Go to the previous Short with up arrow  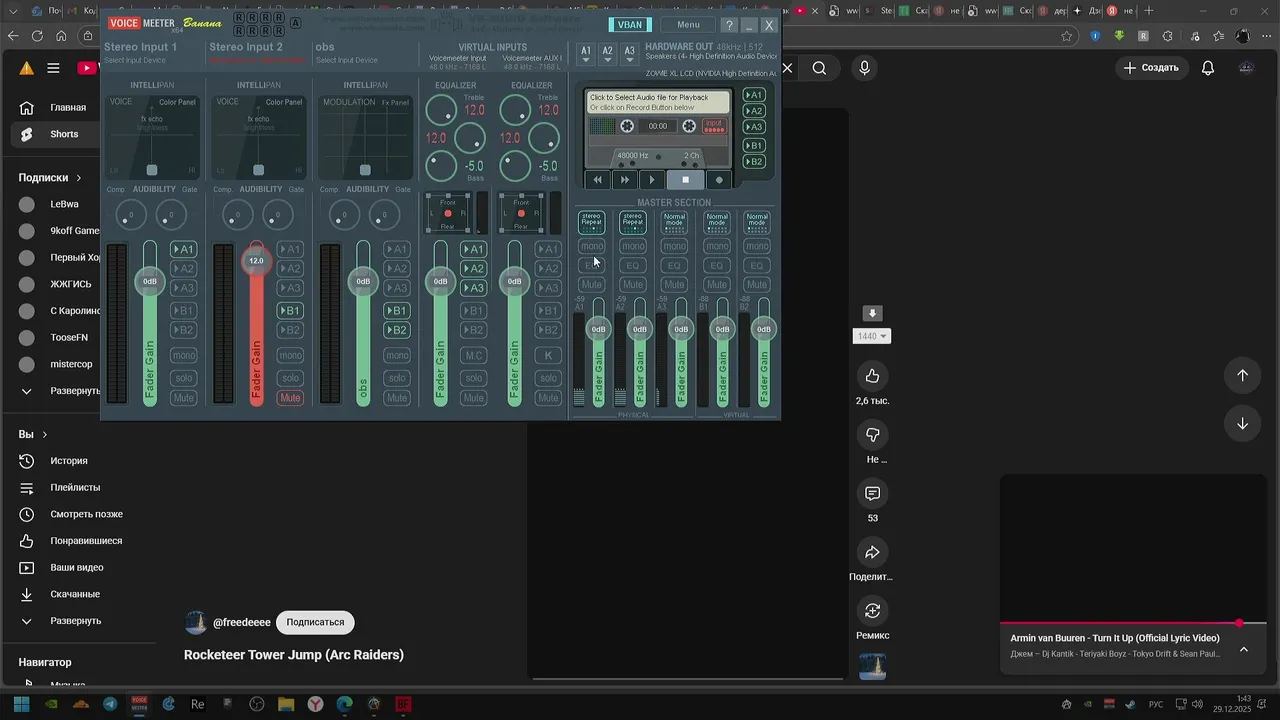click(x=1242, y=375)
